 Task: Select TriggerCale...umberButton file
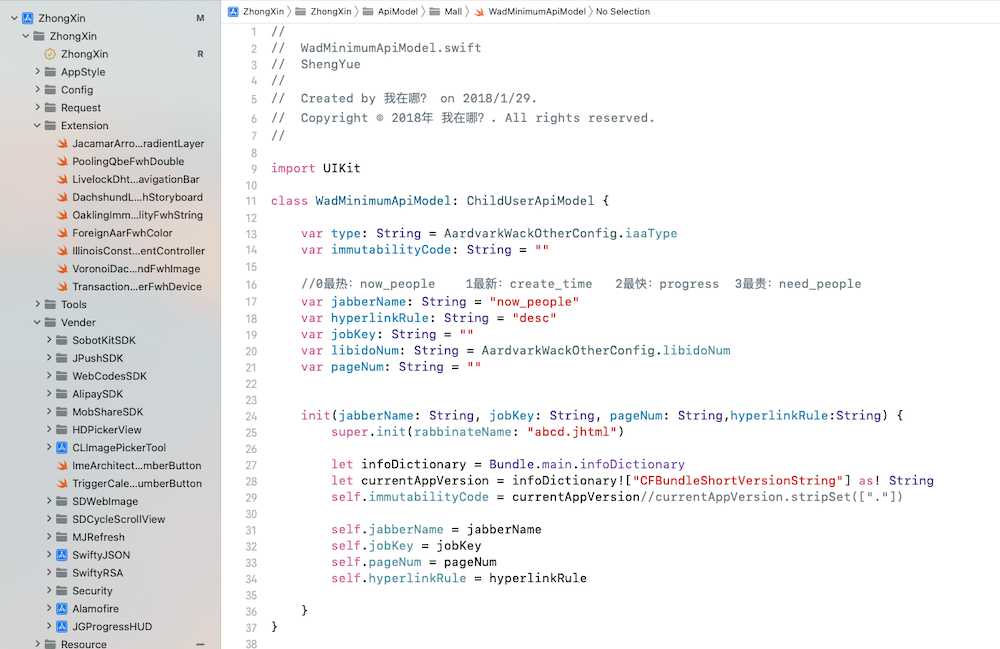tap(136, 483)
